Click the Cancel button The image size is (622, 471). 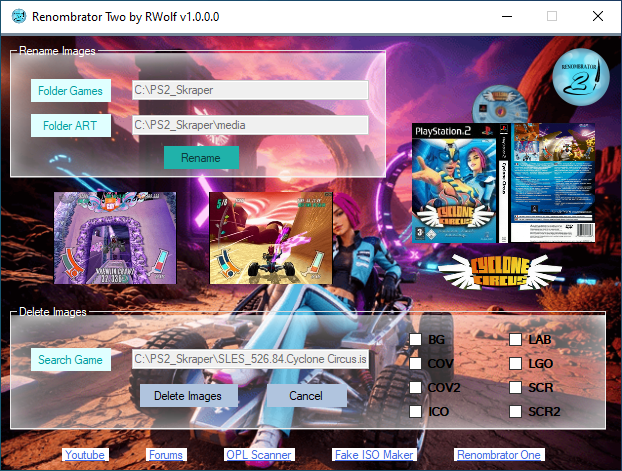306,396
